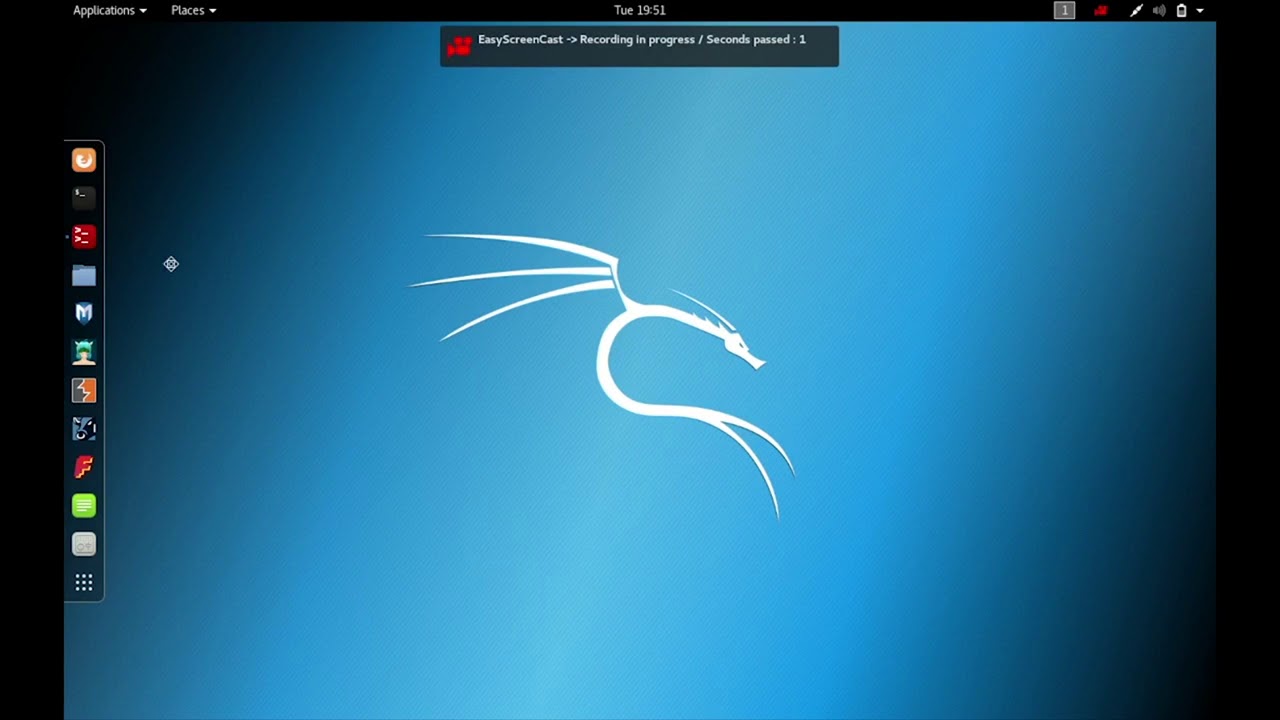The height and width of the screenshot is (720, 1280).
Task: Click the volume speaker icon
Action: (1159, 10)
